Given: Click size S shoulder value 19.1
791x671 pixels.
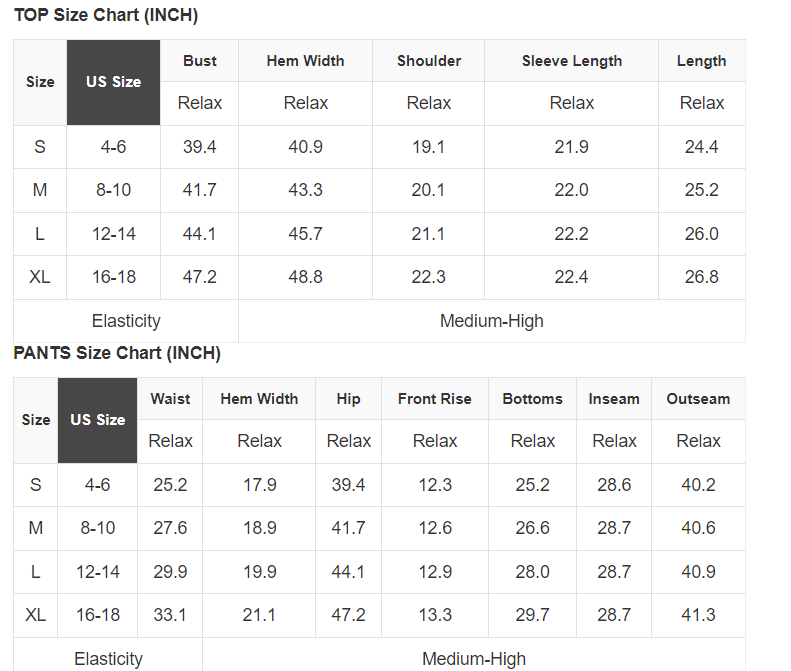Looking at the screenshot, I should coord(429,147).
